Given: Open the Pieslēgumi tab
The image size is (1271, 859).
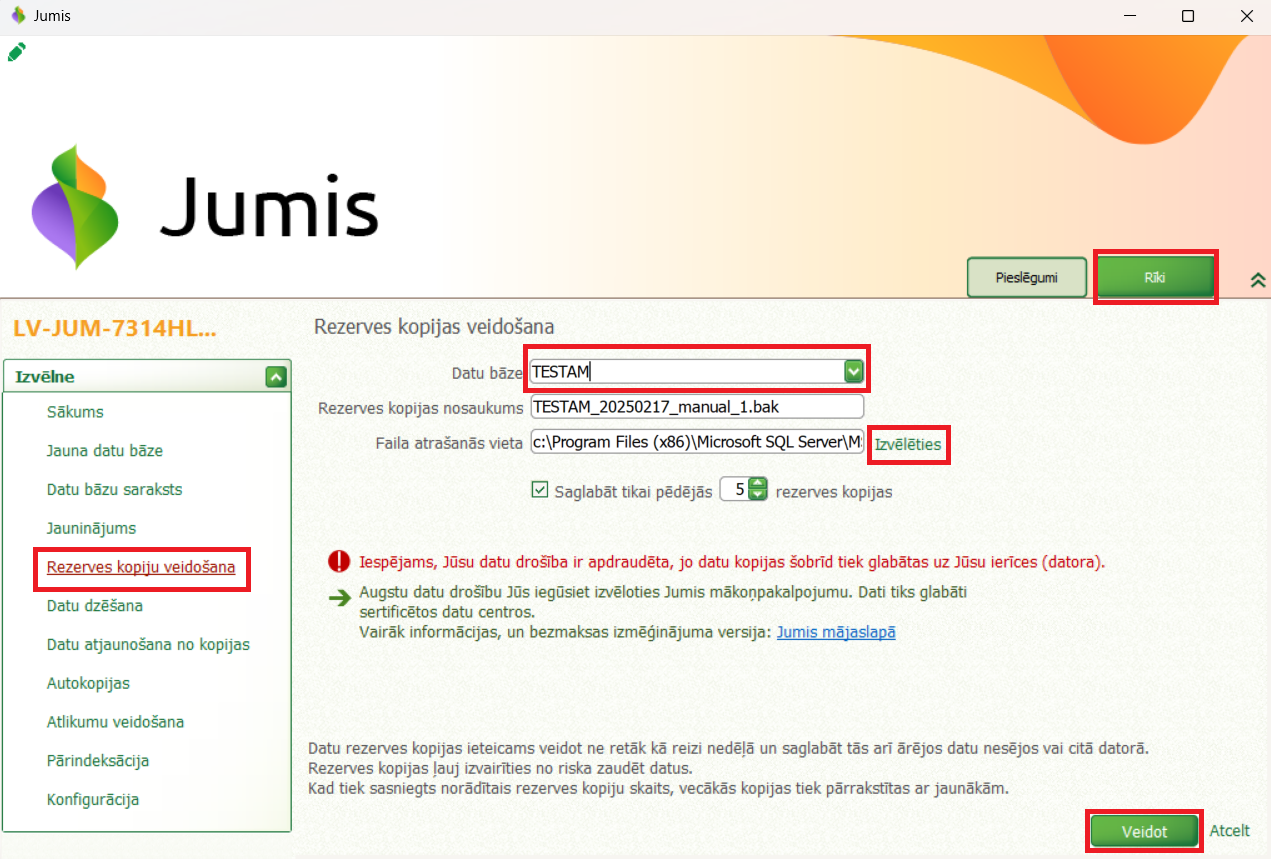Looking at the screenshot, I should pyautogui.click(x=1027, y=277).
